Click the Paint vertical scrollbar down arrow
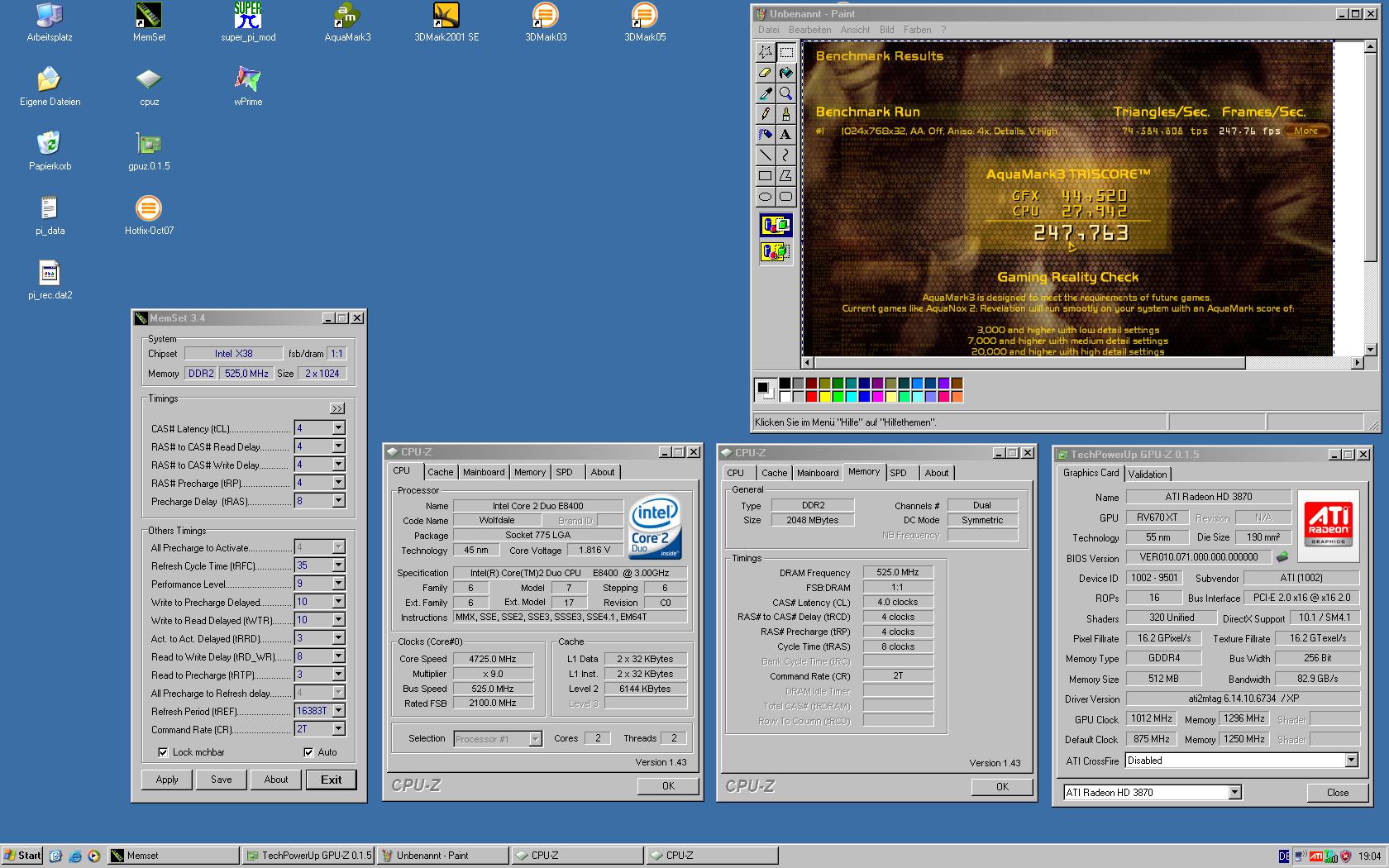This screenshot has height=868, width=1389. (1370, 350)
